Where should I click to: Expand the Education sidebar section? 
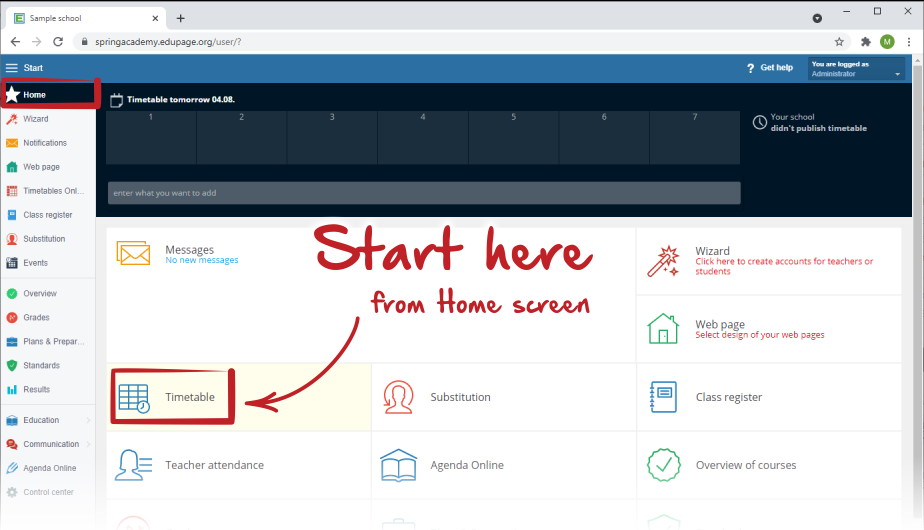point(47,420)
